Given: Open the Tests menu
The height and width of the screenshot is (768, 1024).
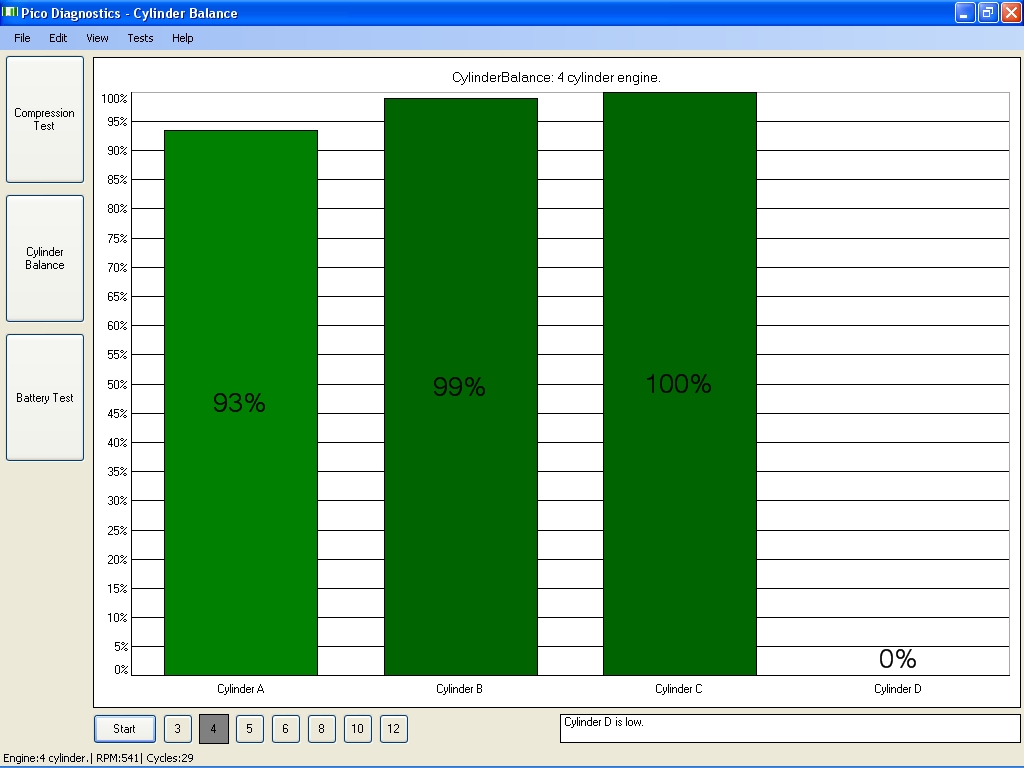Looking at the screenshot, I should 140,38.
